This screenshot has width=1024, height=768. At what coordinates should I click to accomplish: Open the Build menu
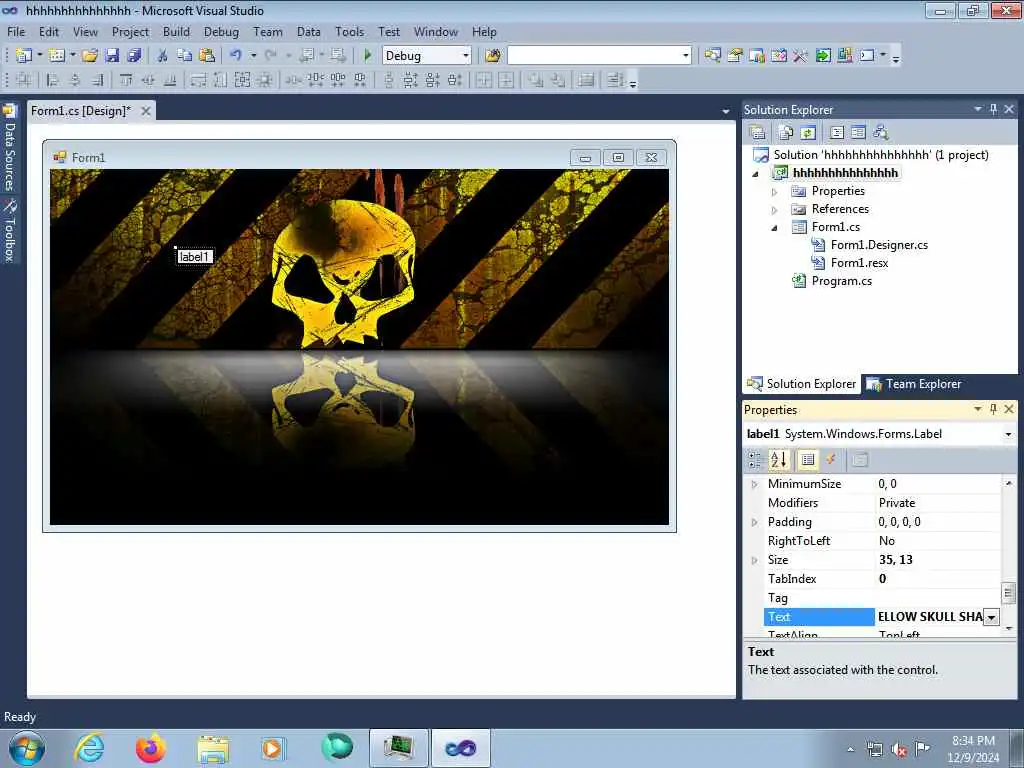(x=176, y=31)
